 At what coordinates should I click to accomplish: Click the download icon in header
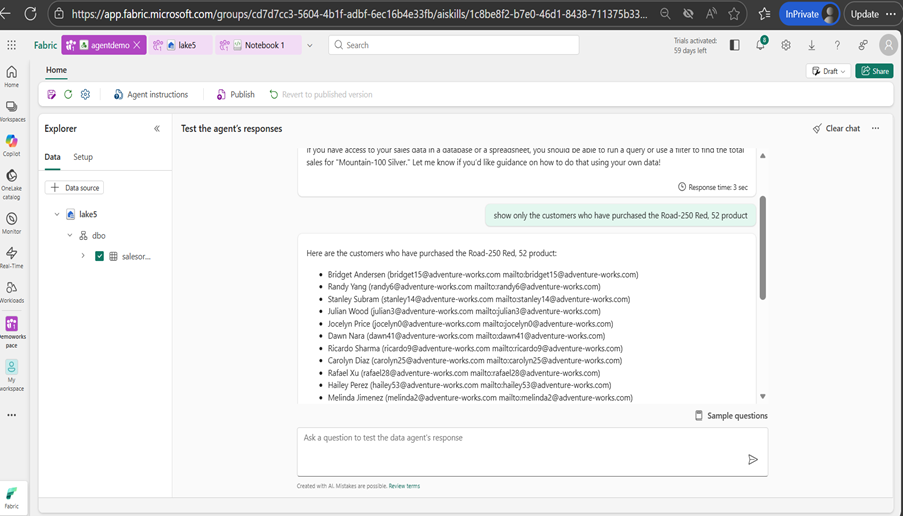(811, 45)
